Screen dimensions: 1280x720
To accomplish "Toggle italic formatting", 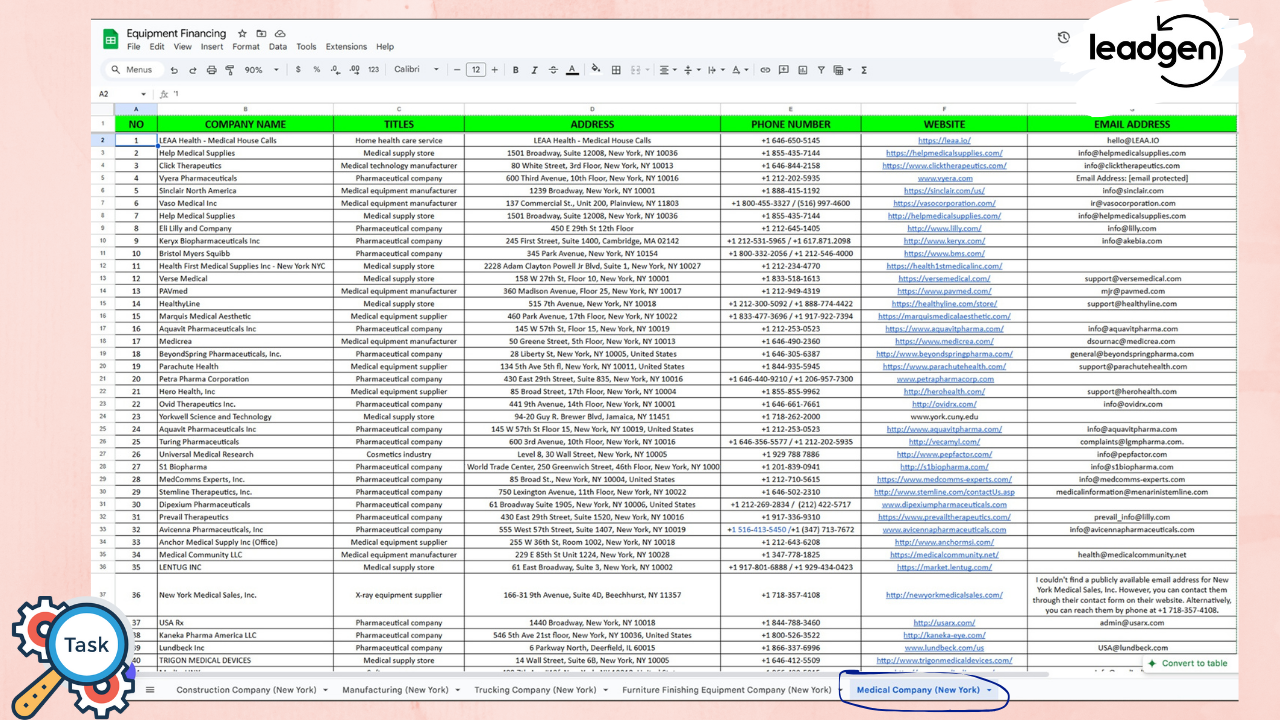I will (535, 70).
